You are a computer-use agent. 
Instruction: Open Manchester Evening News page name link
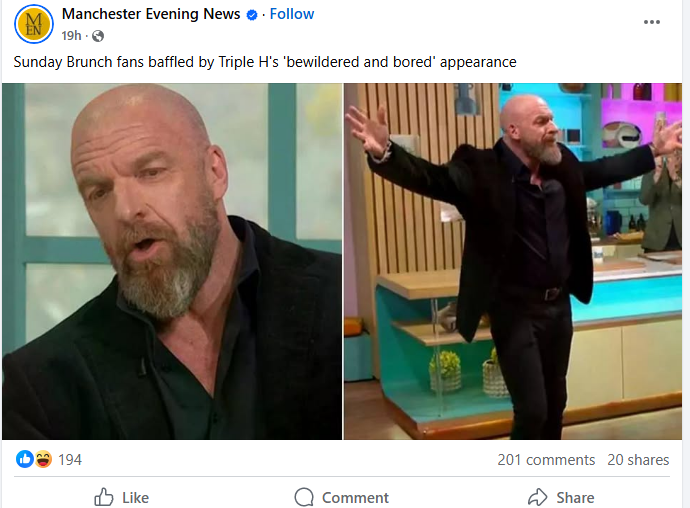[151, 14]
